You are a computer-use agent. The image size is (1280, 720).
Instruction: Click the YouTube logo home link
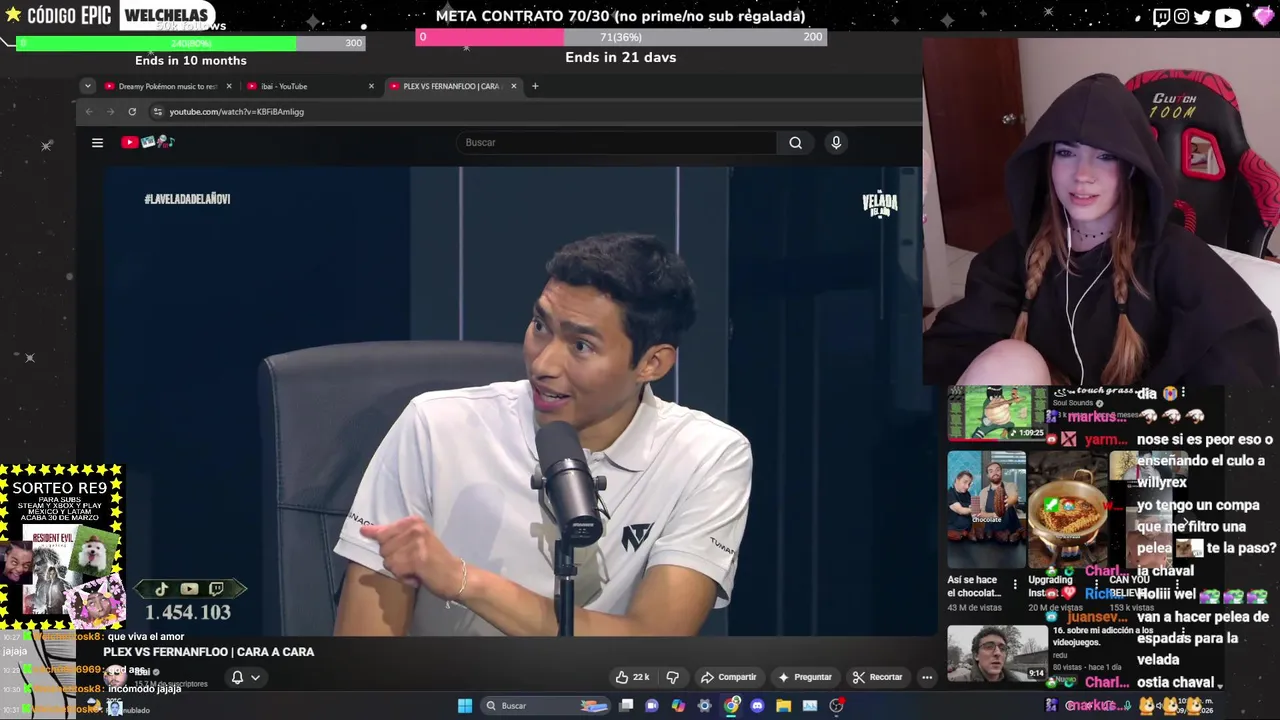click(x=148, y=142)
